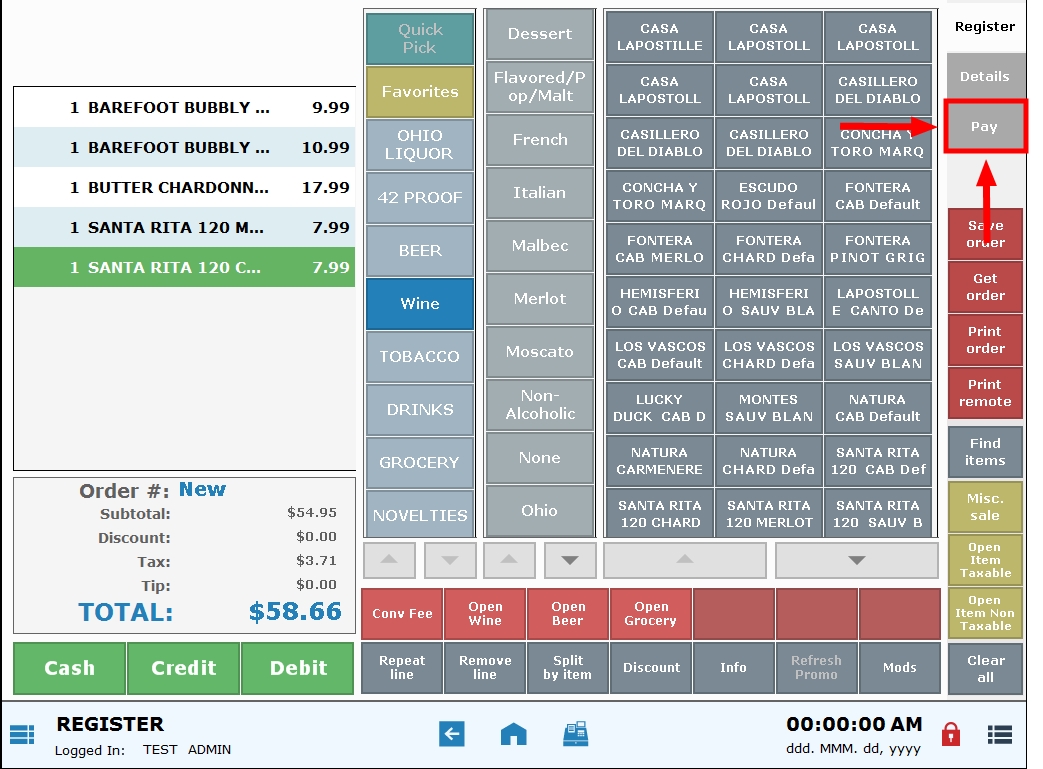Viewport: 1043px width, 769px height.
Task: Choose the Moscato category
Action: point(540,352)
